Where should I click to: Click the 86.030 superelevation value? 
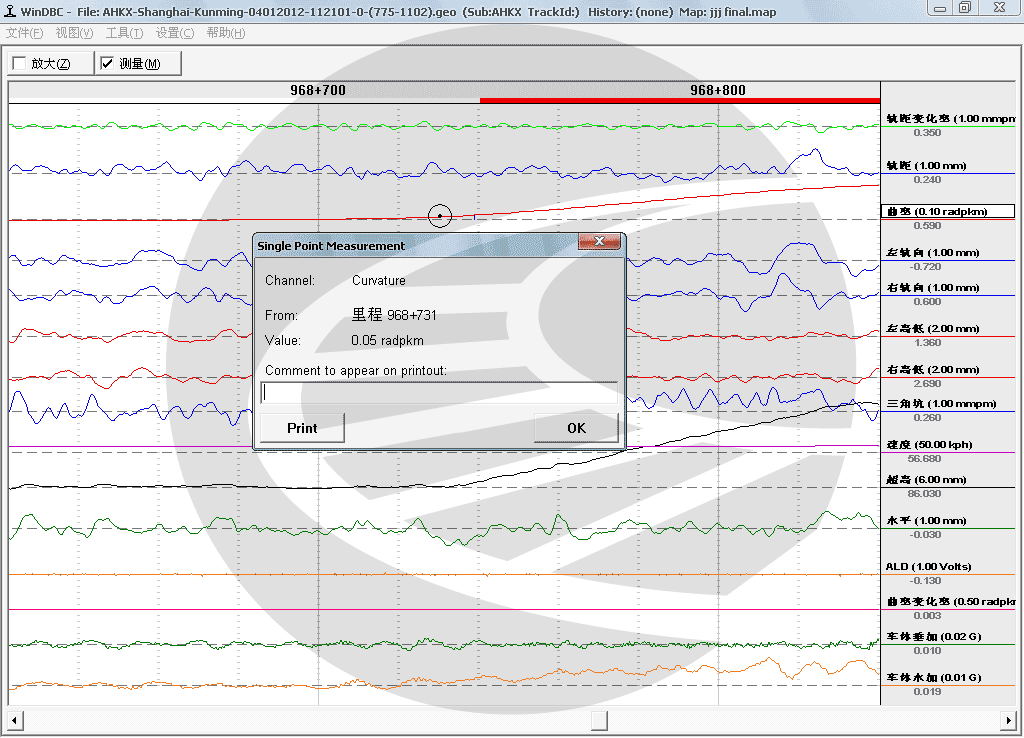(924, 494)
